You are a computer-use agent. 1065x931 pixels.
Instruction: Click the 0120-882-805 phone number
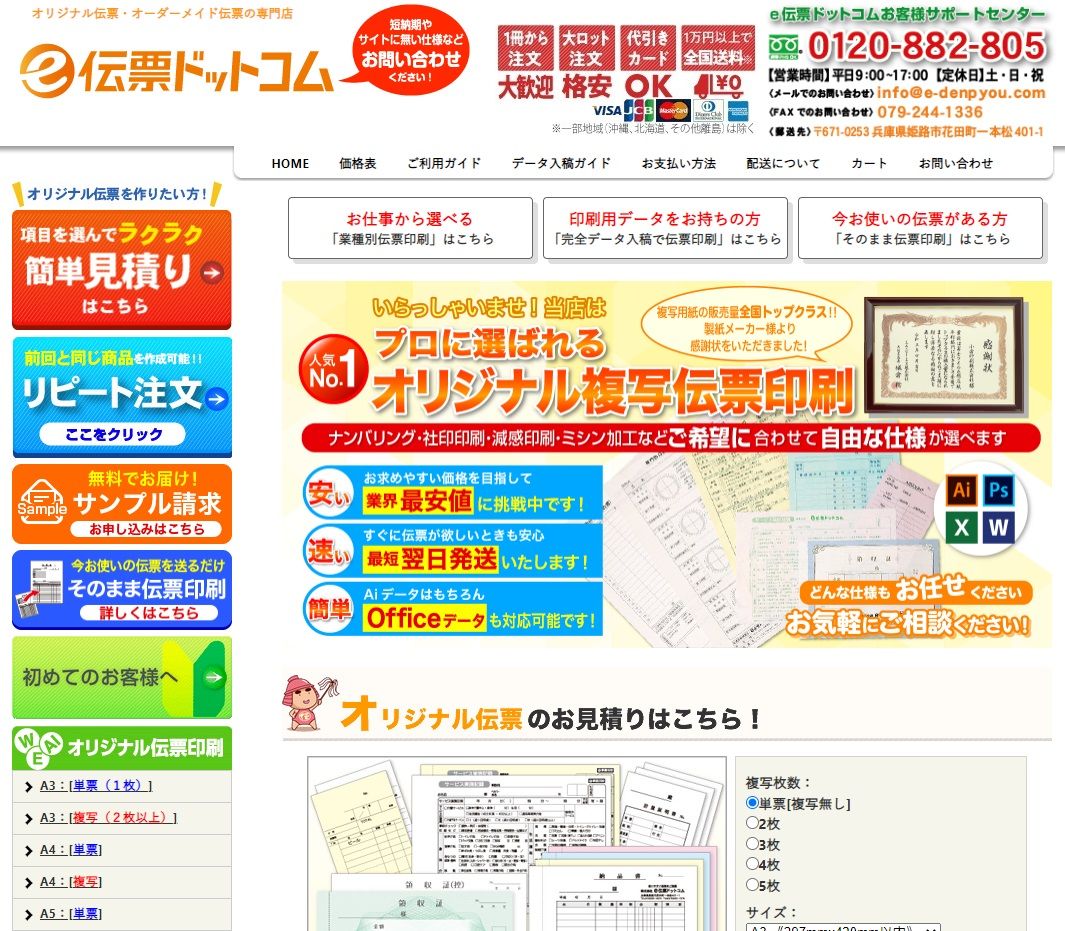click(x=926, y=46)
